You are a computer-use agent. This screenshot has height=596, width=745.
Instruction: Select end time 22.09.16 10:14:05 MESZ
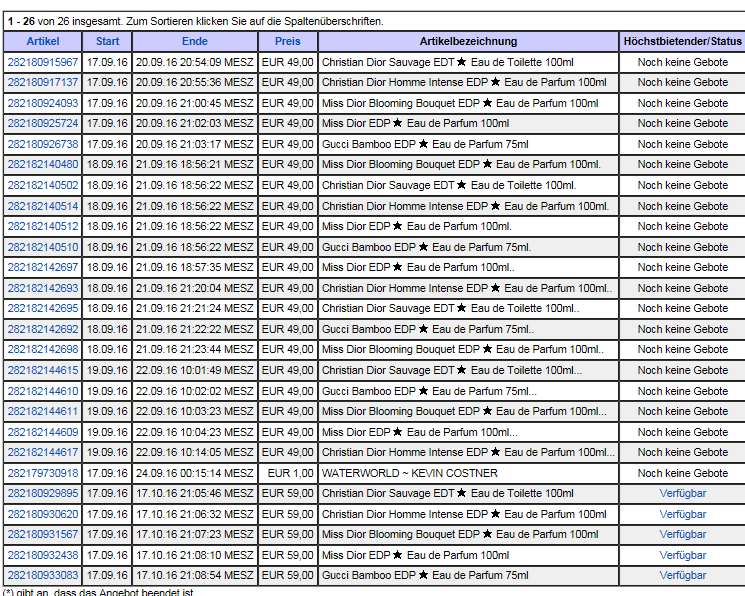pos(195,452)
